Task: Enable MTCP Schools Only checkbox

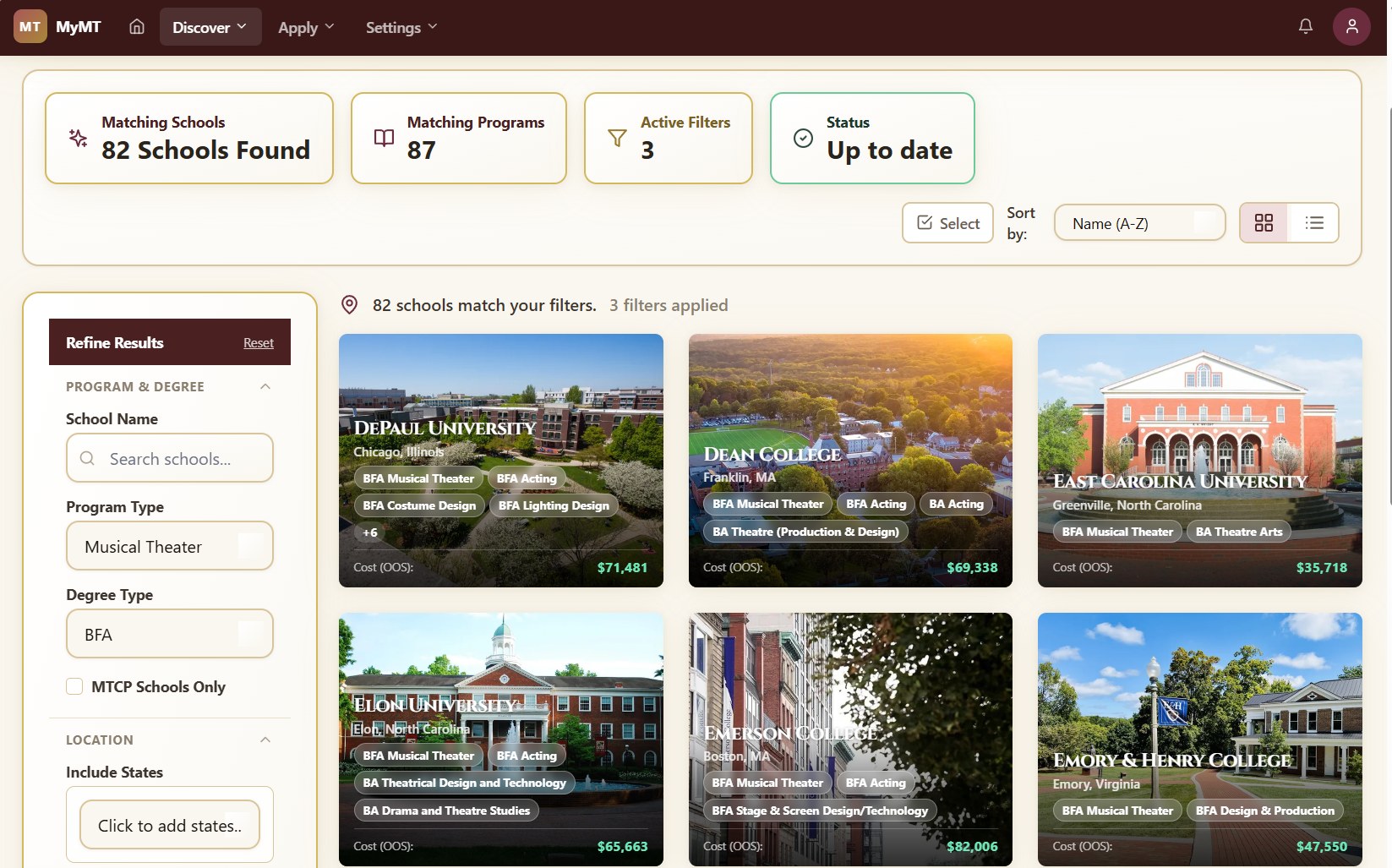Action: coord(74,686)
